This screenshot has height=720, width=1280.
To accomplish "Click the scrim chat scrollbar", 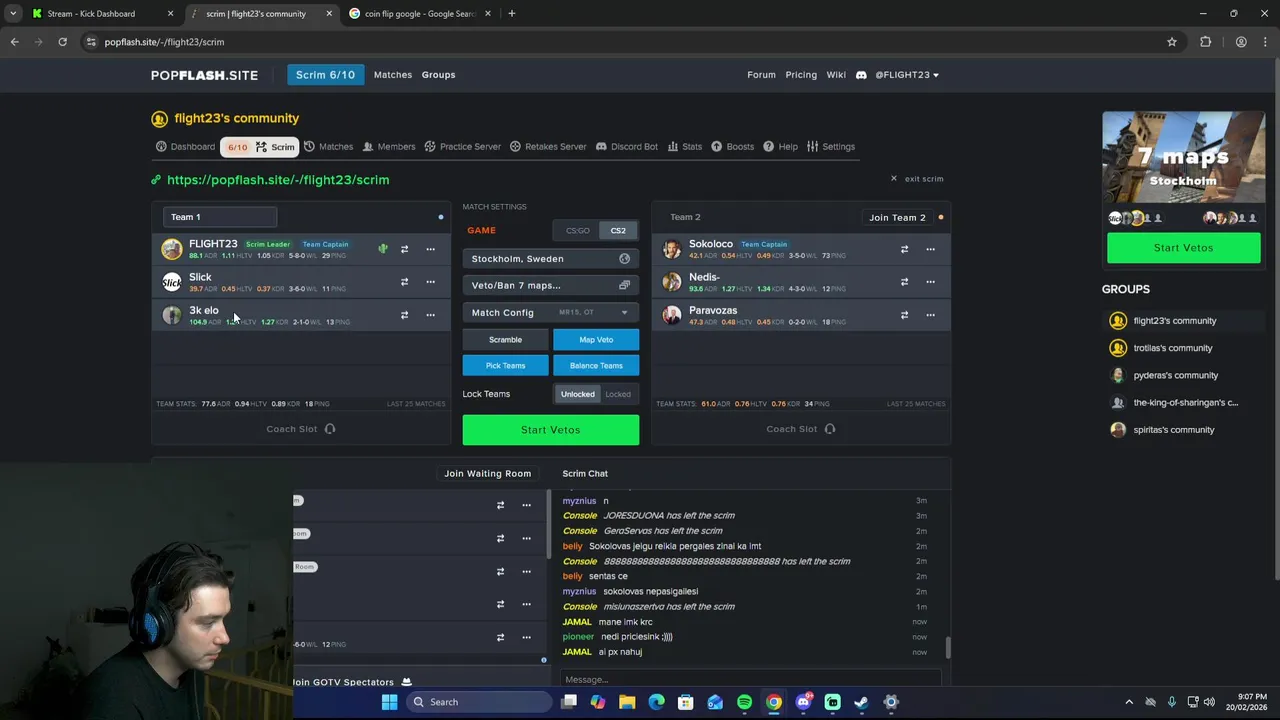I will click(x=948, y=648).
